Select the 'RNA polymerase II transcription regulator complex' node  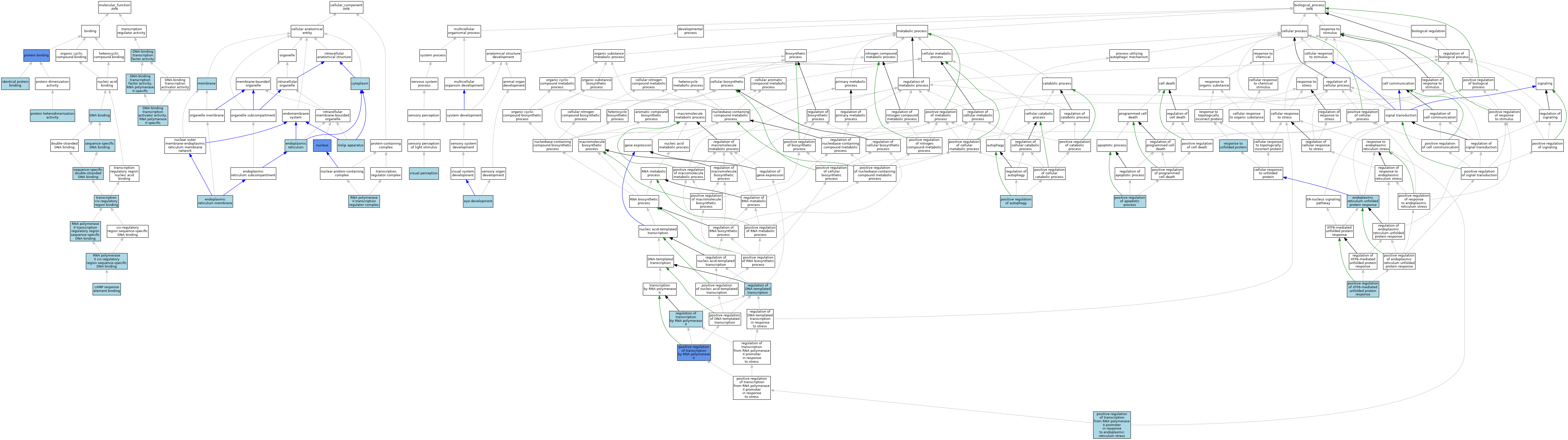364,201
